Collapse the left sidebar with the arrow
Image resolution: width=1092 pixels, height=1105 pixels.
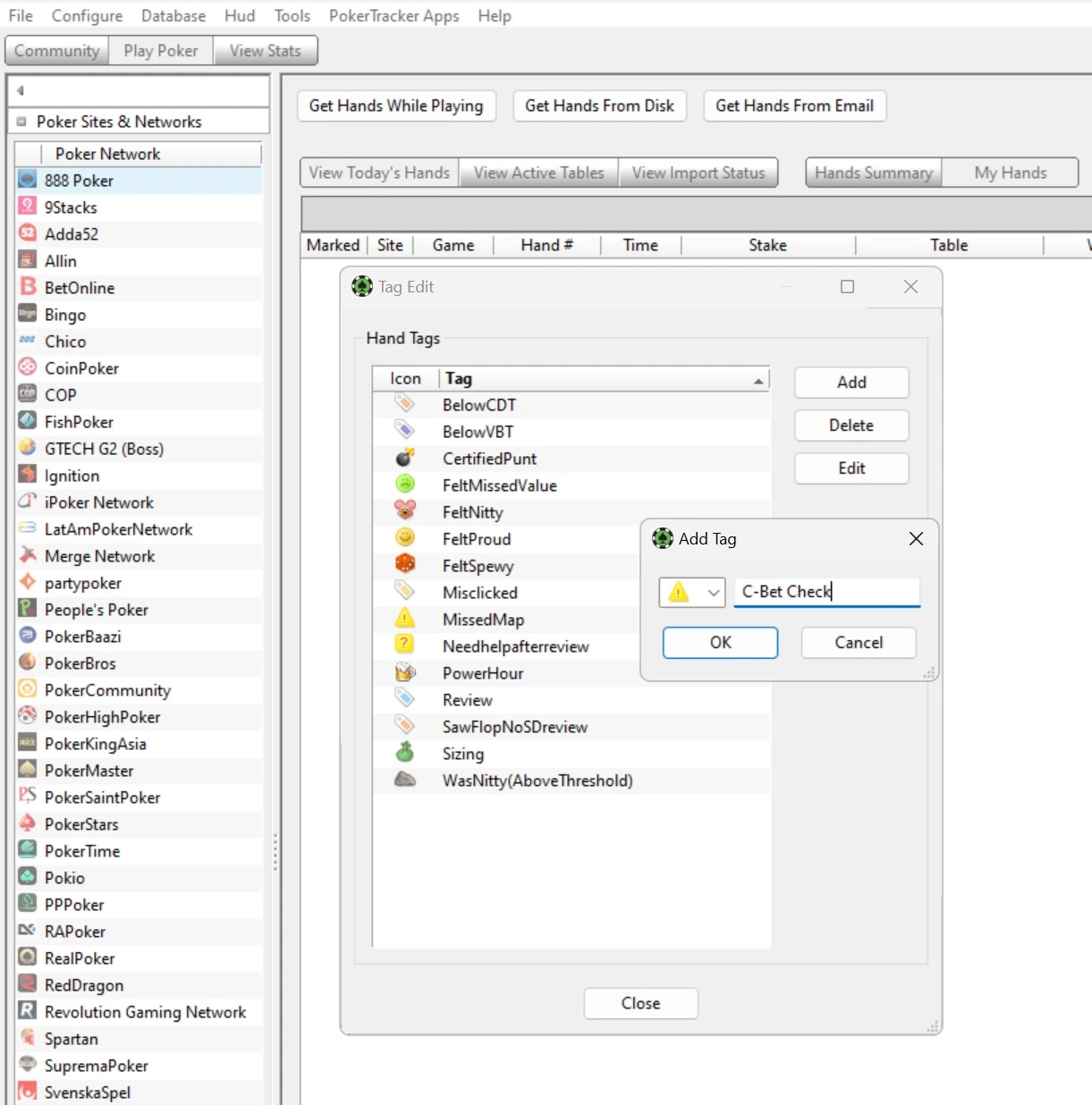click(x=20, y=90)
